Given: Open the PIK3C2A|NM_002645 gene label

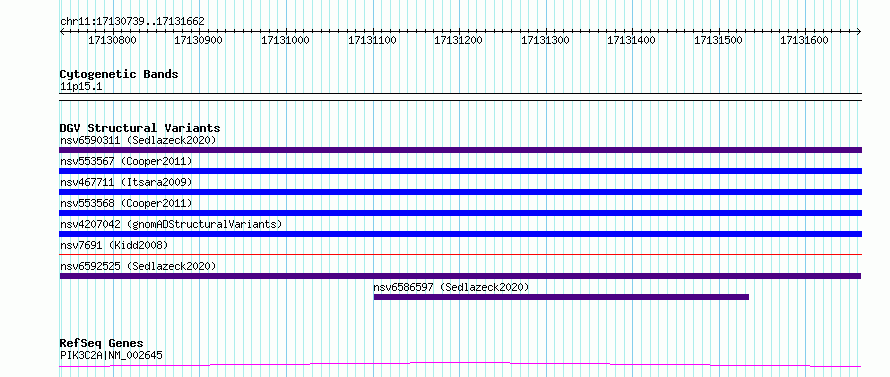Looking at the screenshot, I should tap(111, 355).
